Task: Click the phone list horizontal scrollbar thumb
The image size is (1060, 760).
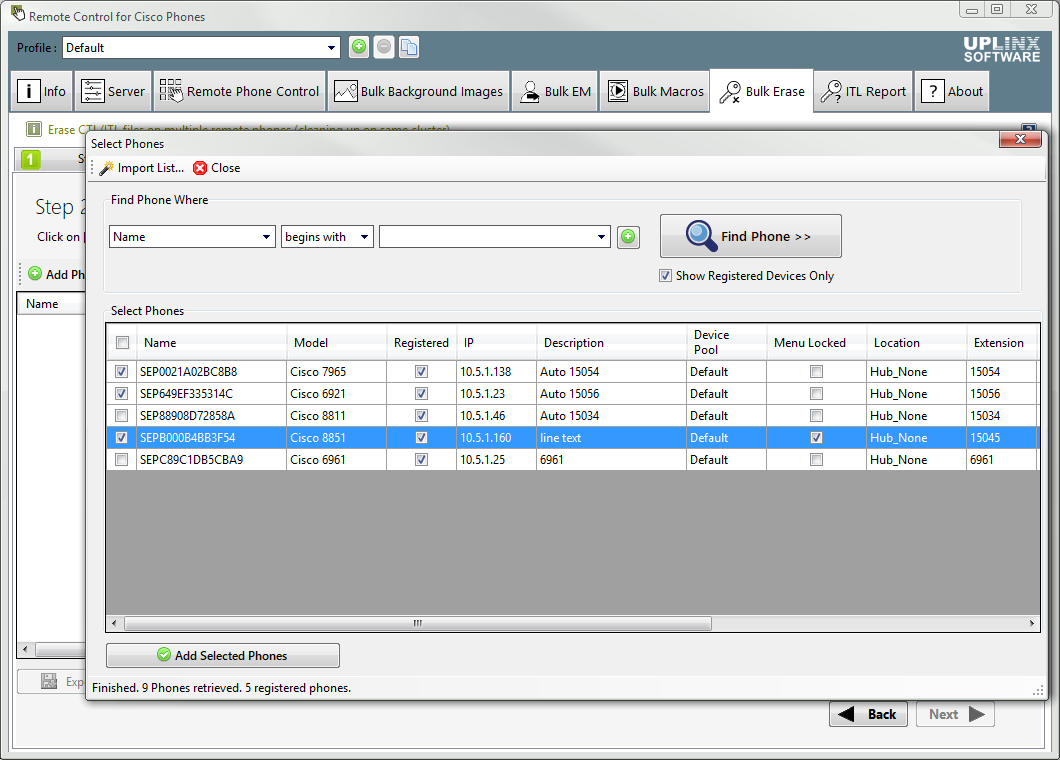Action: pyautogui.click(x=418, y=623)
